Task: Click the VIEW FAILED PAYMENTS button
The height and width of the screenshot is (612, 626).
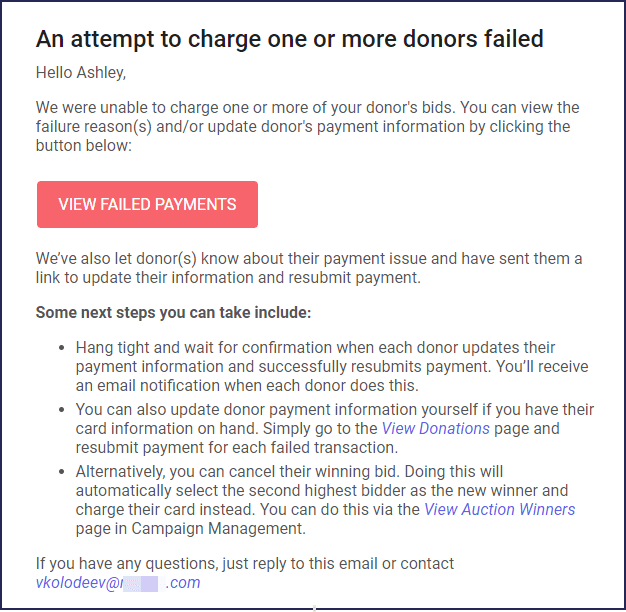Action: point(147,204)
